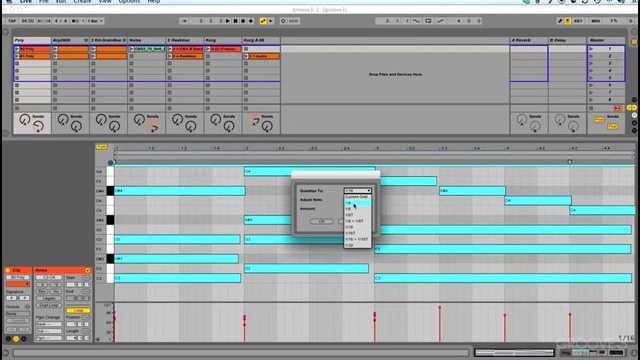
Task: Select the Poly track header
Action: (x=32, y=40)
